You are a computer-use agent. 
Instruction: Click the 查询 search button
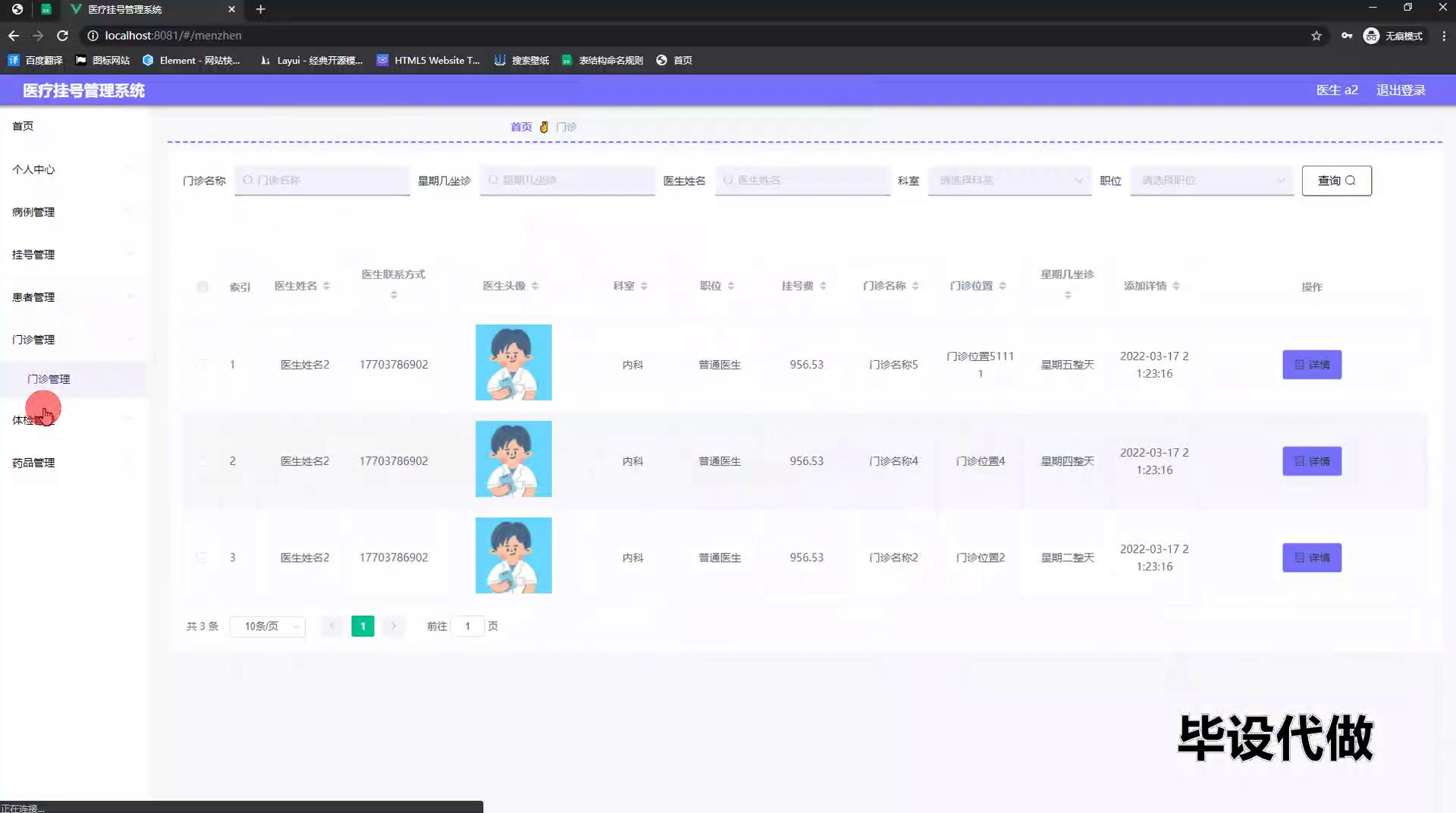click(1336, 180)
